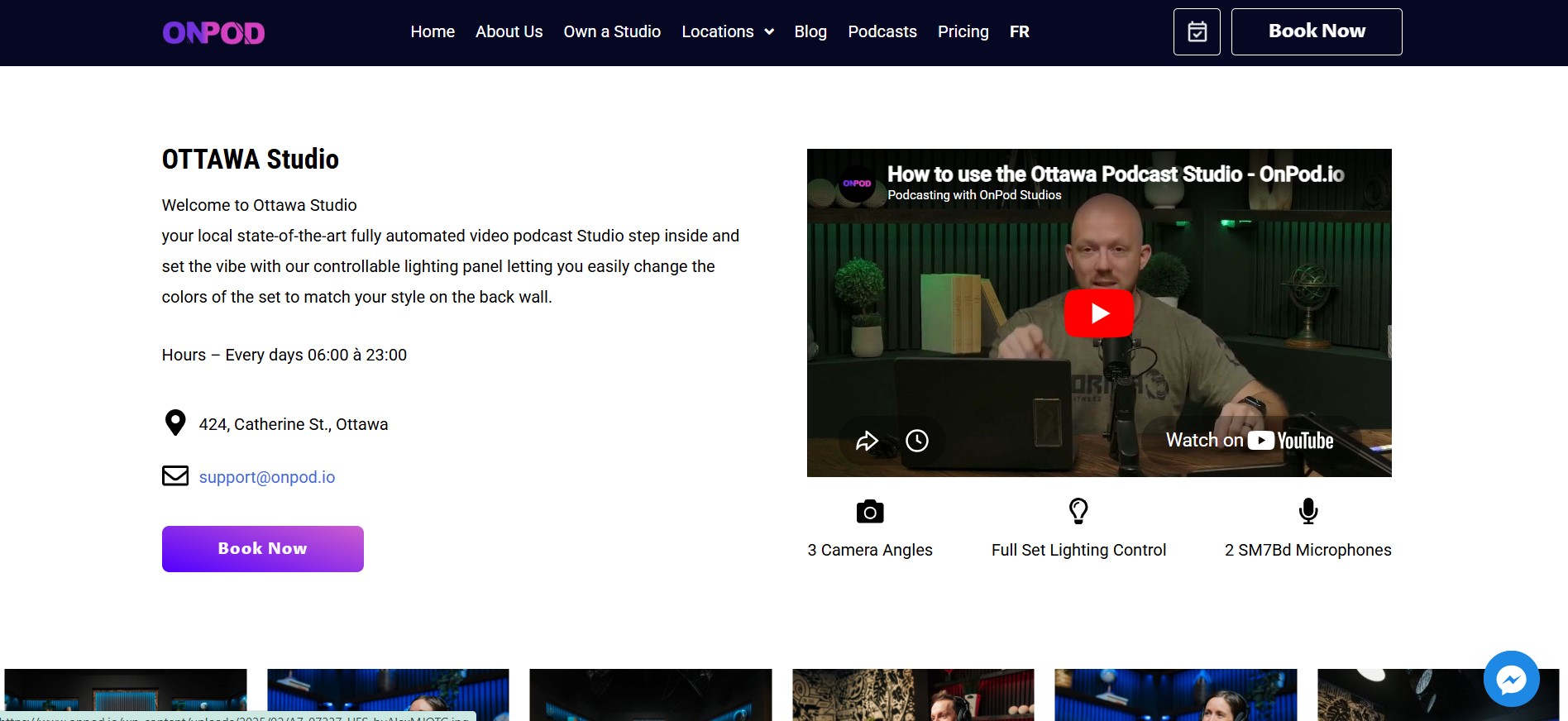
Task: Click the 'OTTAWA Studio' heading
Action: (x=251, y=159)
